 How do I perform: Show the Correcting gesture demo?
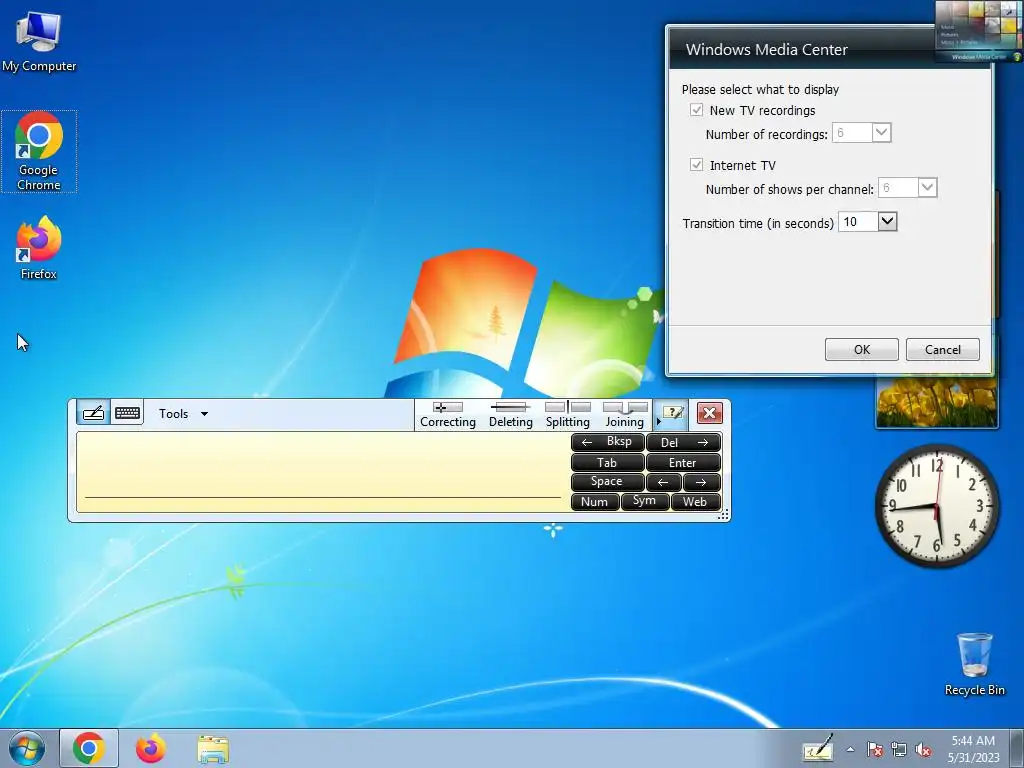click(448, 415)
